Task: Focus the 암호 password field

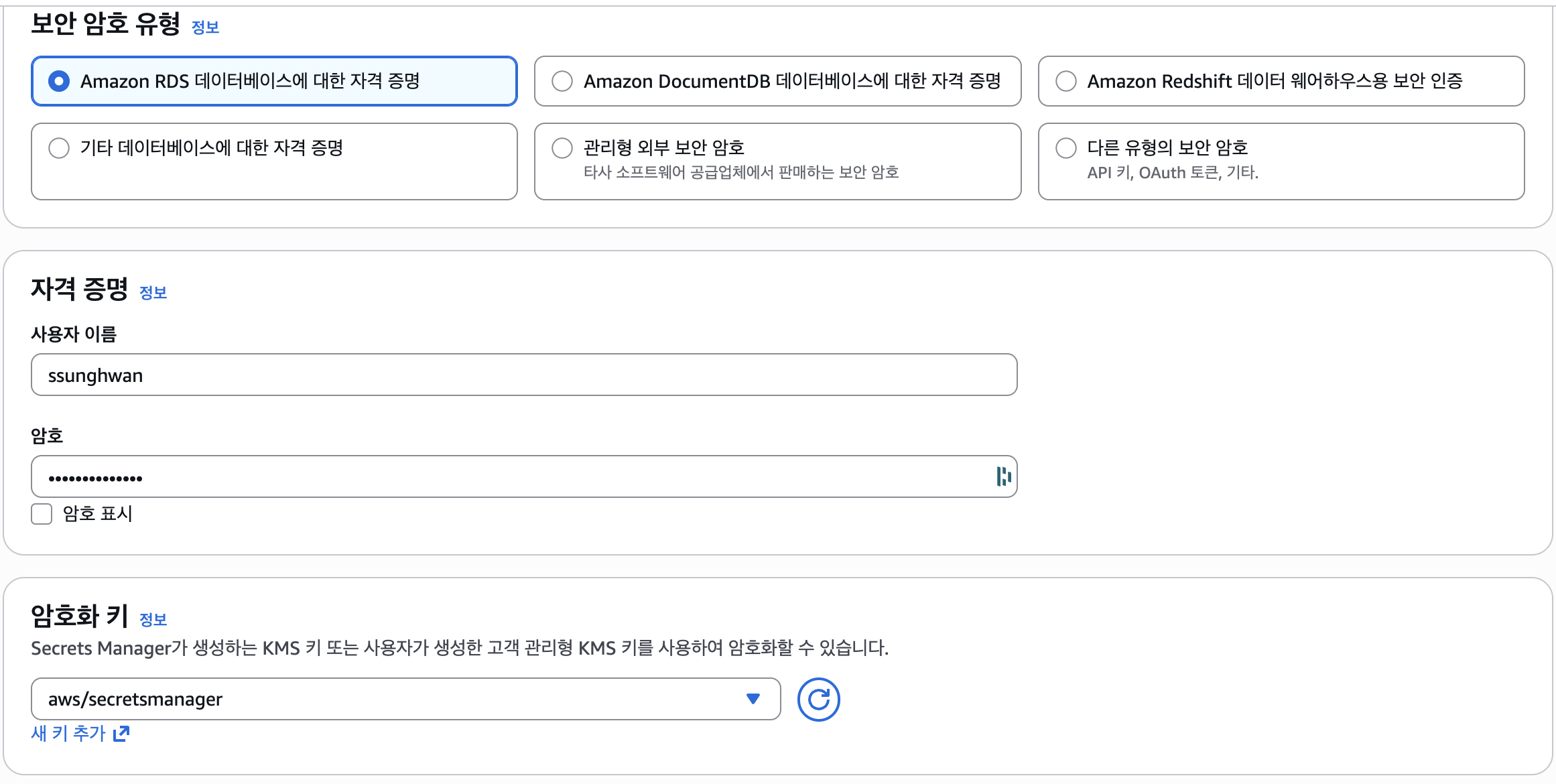Action: tap(524, 477)
